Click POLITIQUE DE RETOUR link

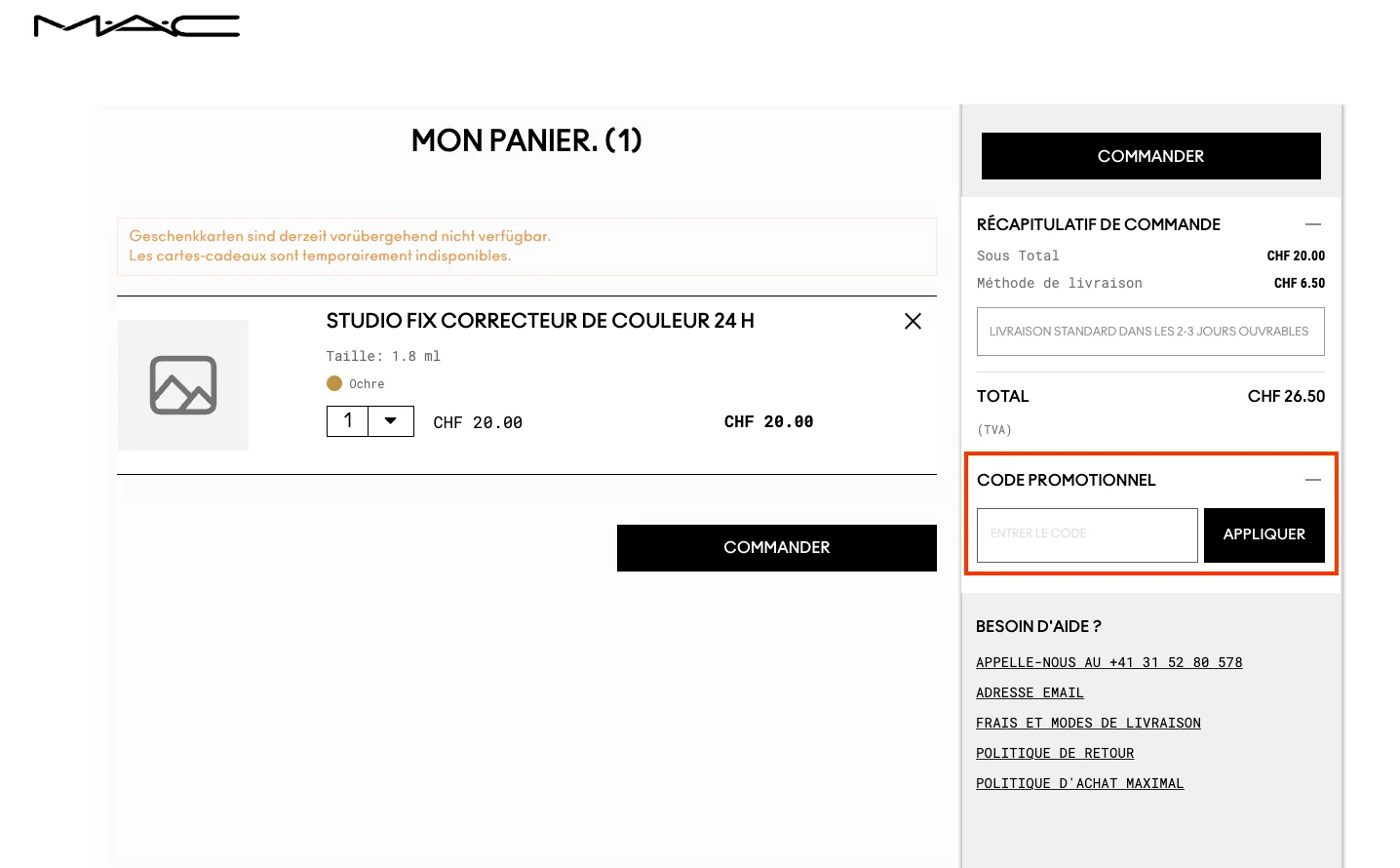(x=1055, y=753)
